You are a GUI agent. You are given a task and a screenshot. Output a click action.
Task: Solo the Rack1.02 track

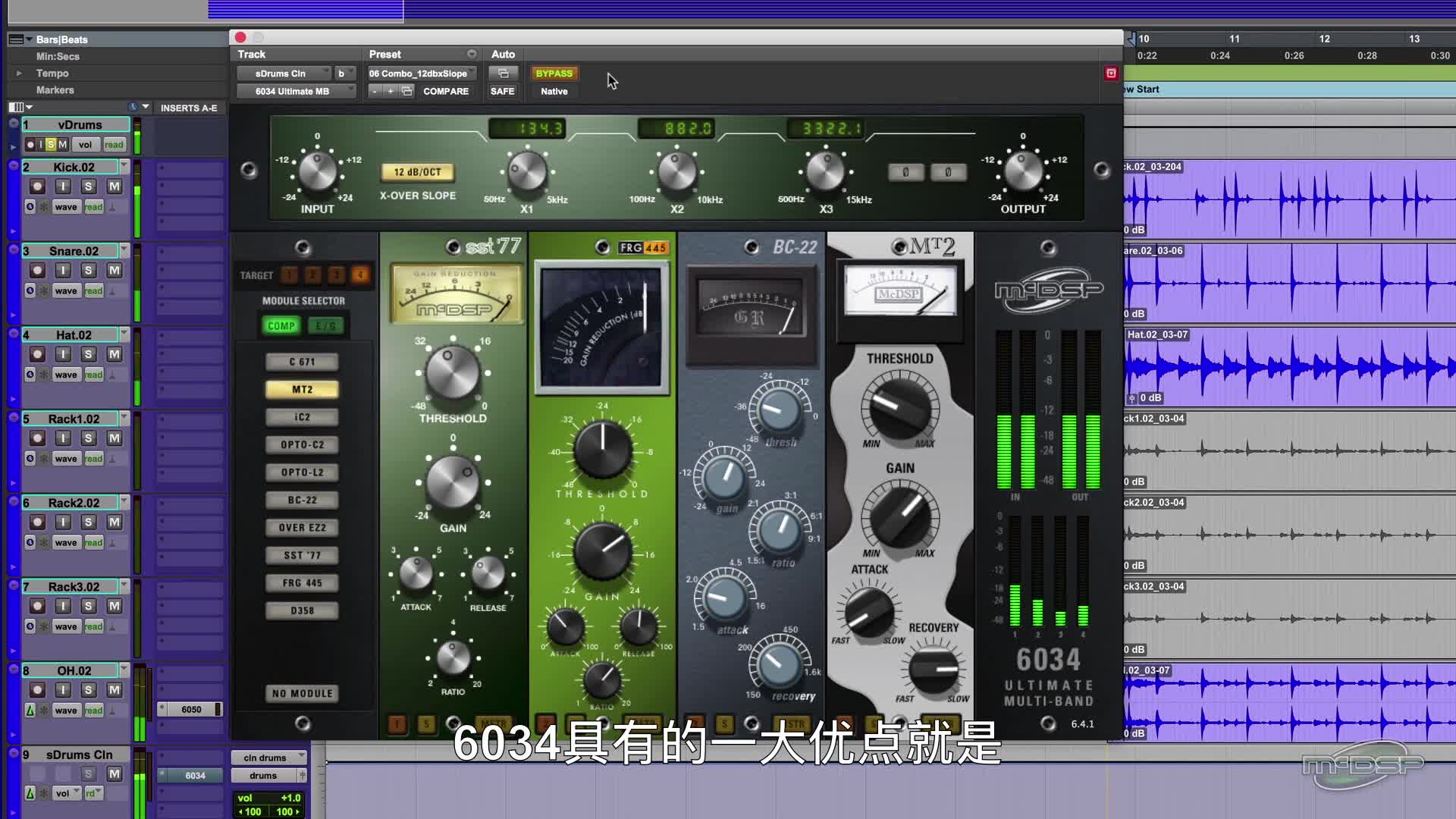point(89,438)
